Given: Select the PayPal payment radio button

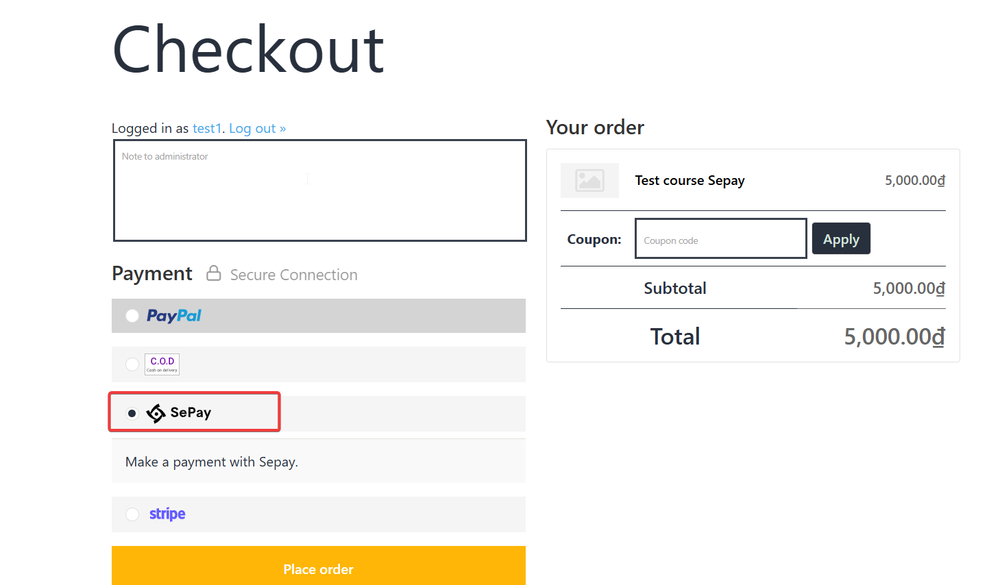Looking at the screenshot, I should coord(132,316).
